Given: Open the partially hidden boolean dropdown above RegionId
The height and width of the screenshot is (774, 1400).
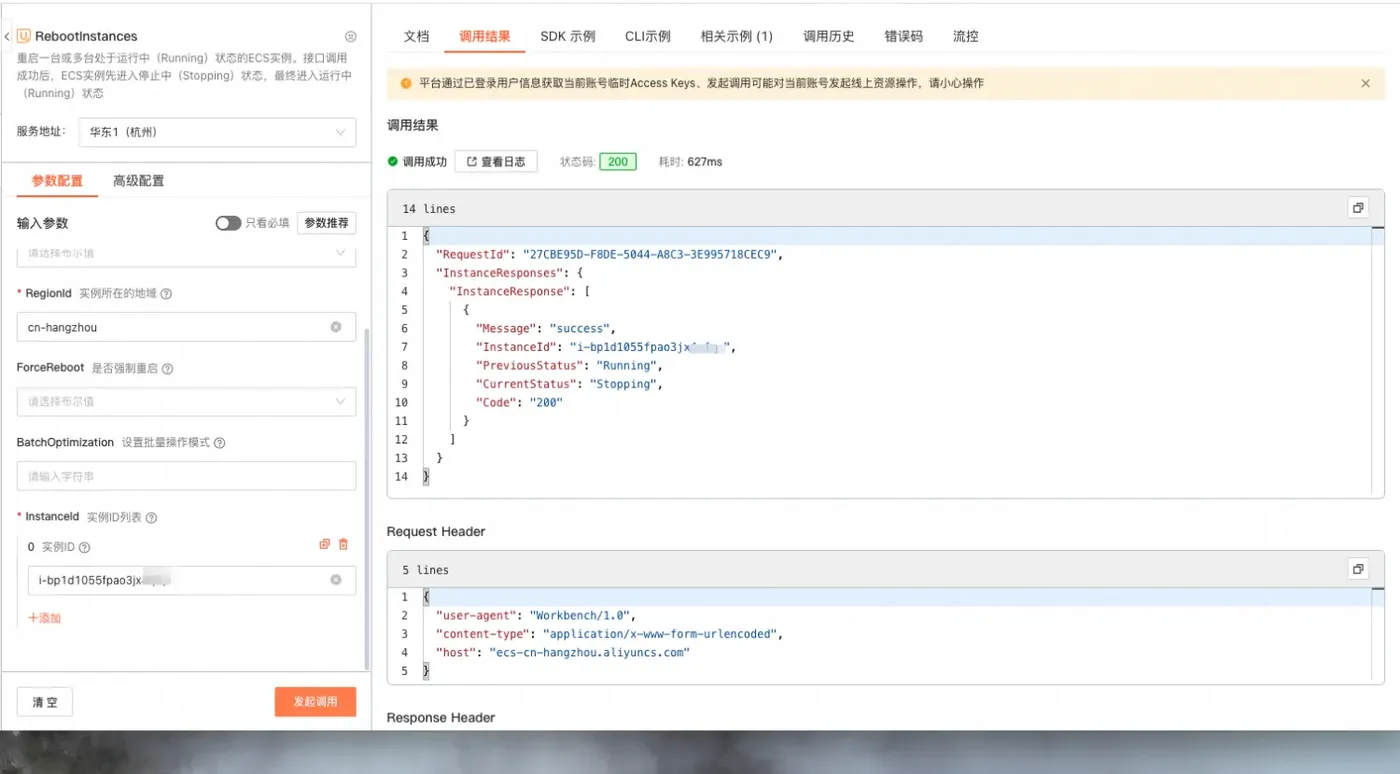Looking at the screenshot, I should tap(186, 254).
